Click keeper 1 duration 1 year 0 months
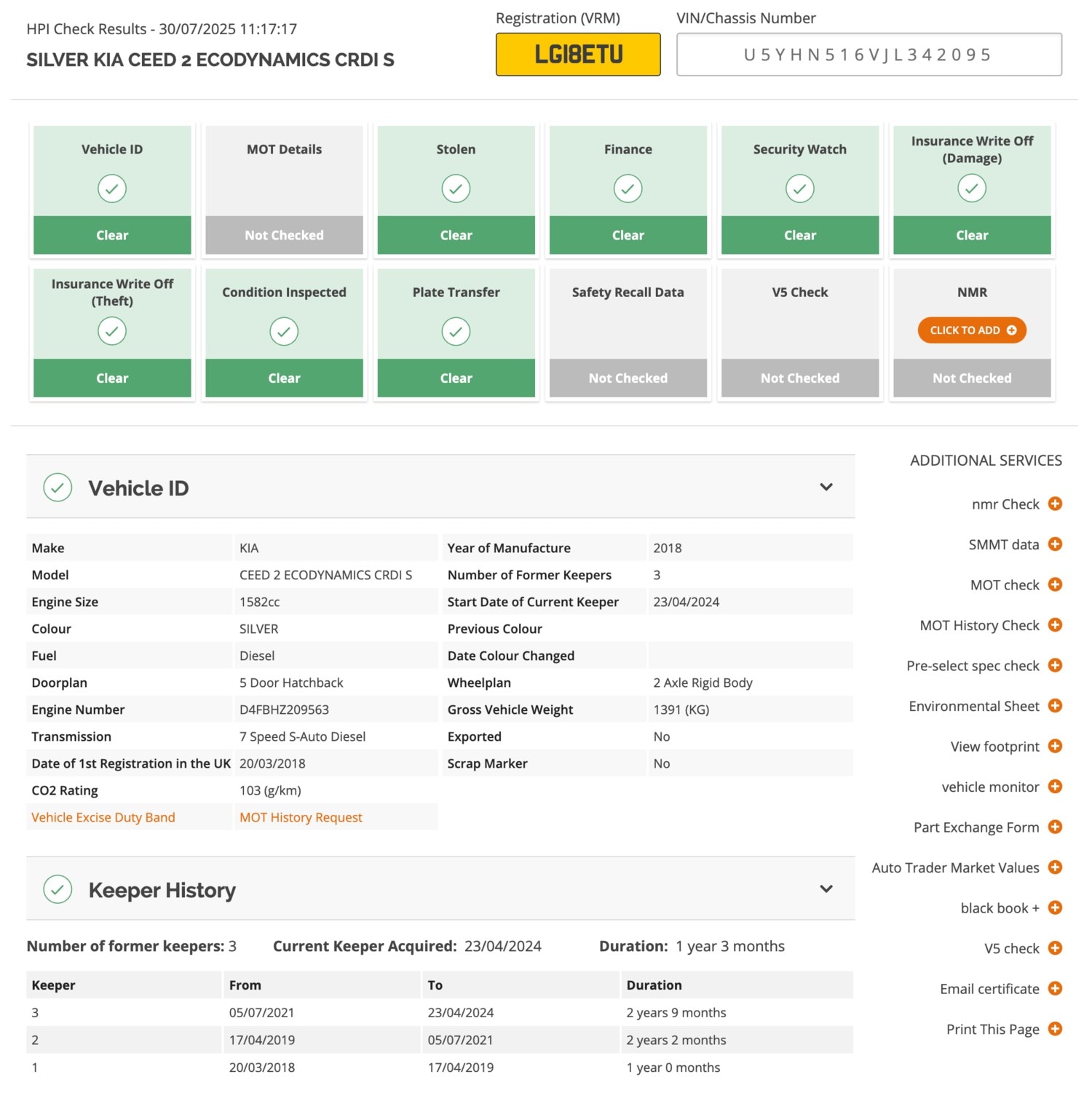Image resolution: width=1092 pixels, height=1101 pixels. click(673, 1068)
